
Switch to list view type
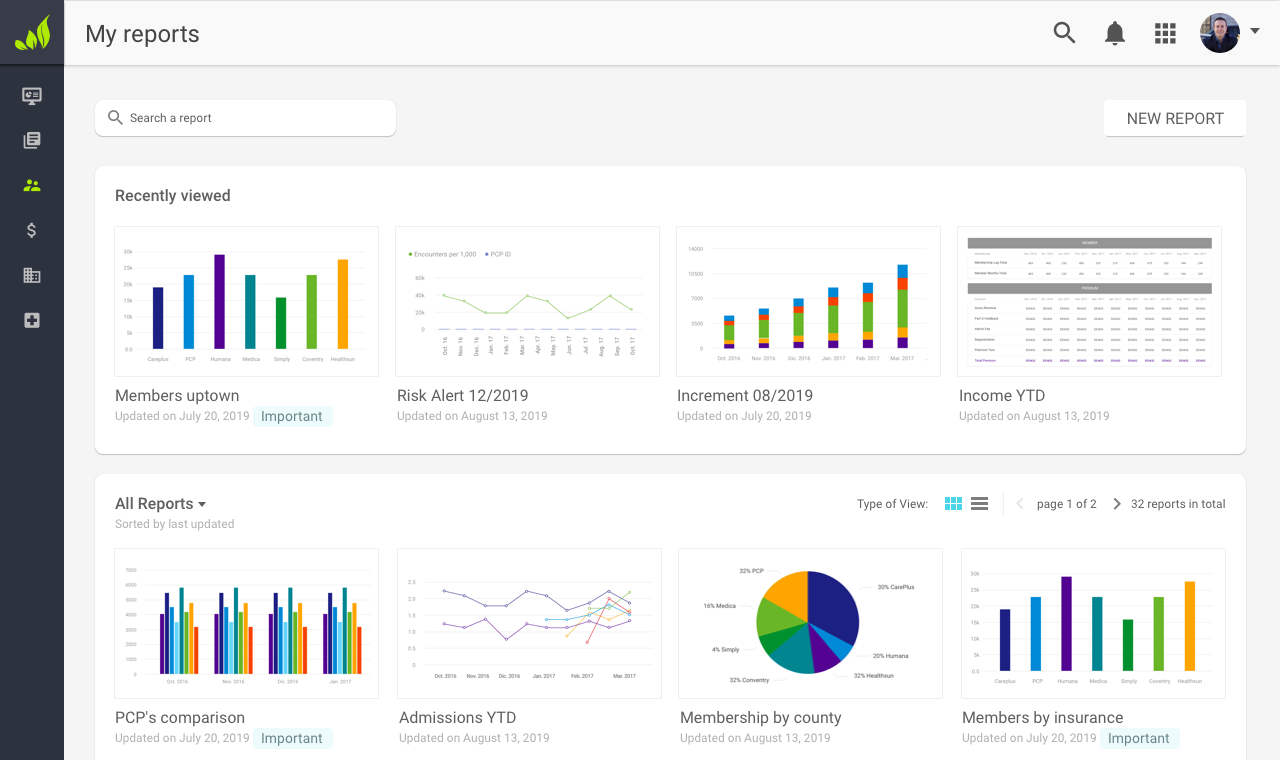coord(980,504)
